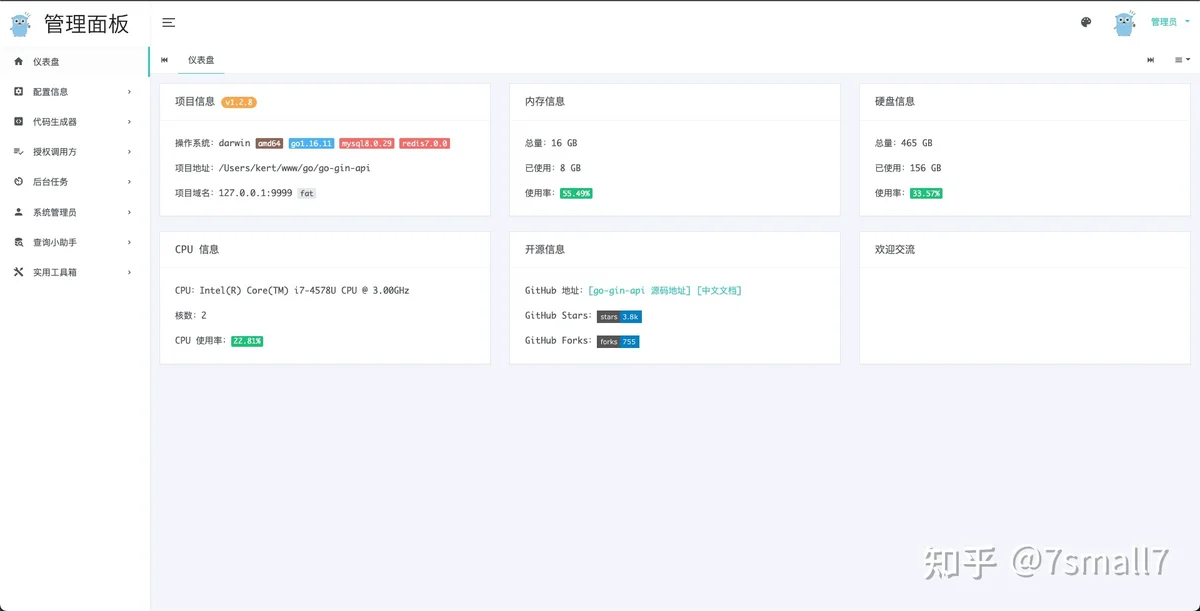This screenshot has height=611, width=1200.
Task: Open the 管理员 user dropdown
Action: click(x=1170, y=22)
